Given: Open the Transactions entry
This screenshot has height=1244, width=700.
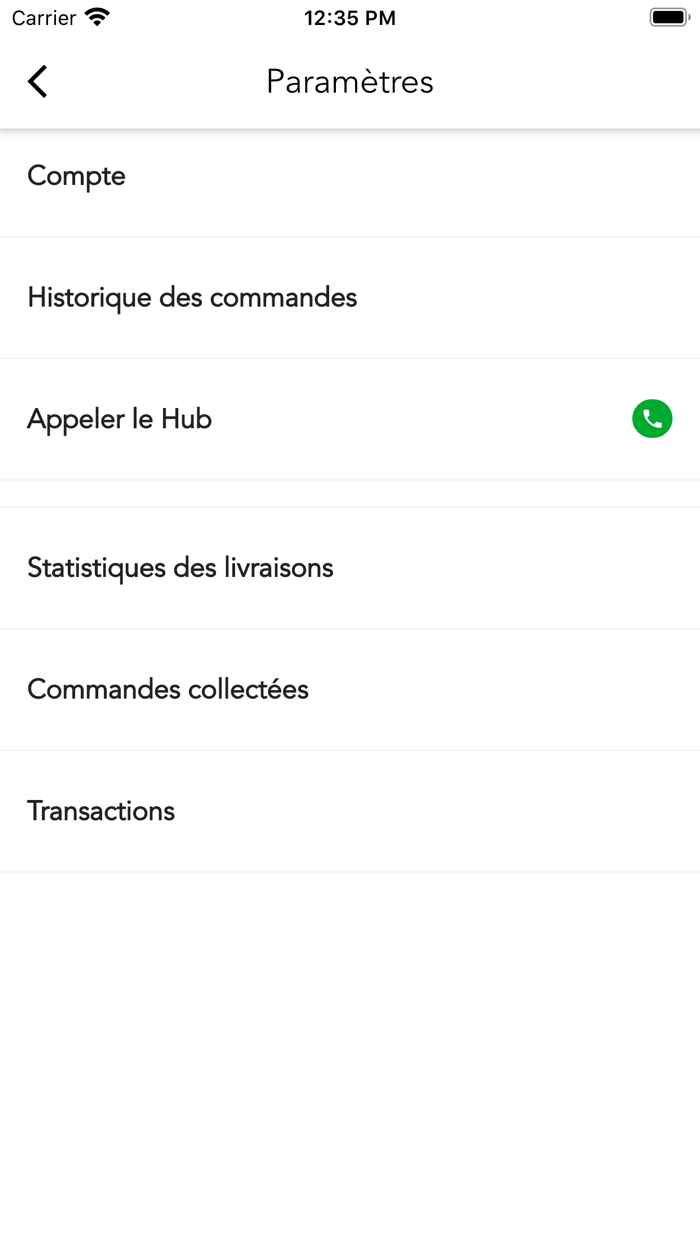Looking at the screenshot, I should click(x=350, y=811).
